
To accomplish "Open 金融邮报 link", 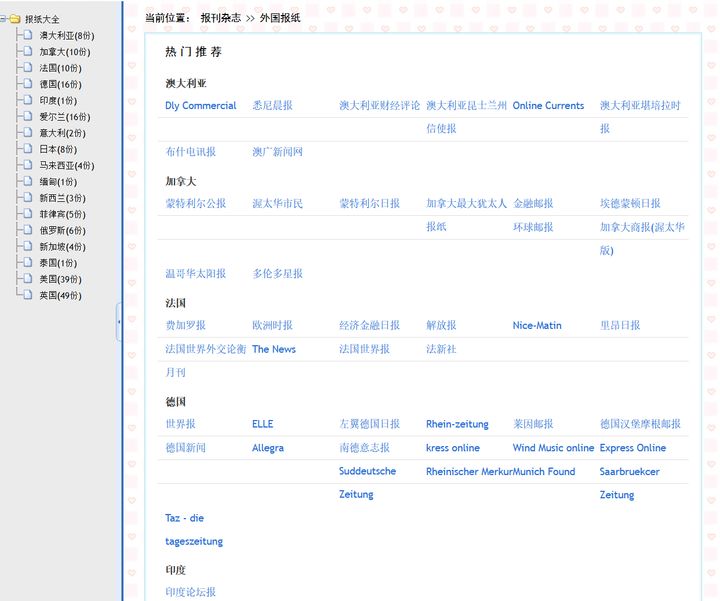I will point(533,203).
